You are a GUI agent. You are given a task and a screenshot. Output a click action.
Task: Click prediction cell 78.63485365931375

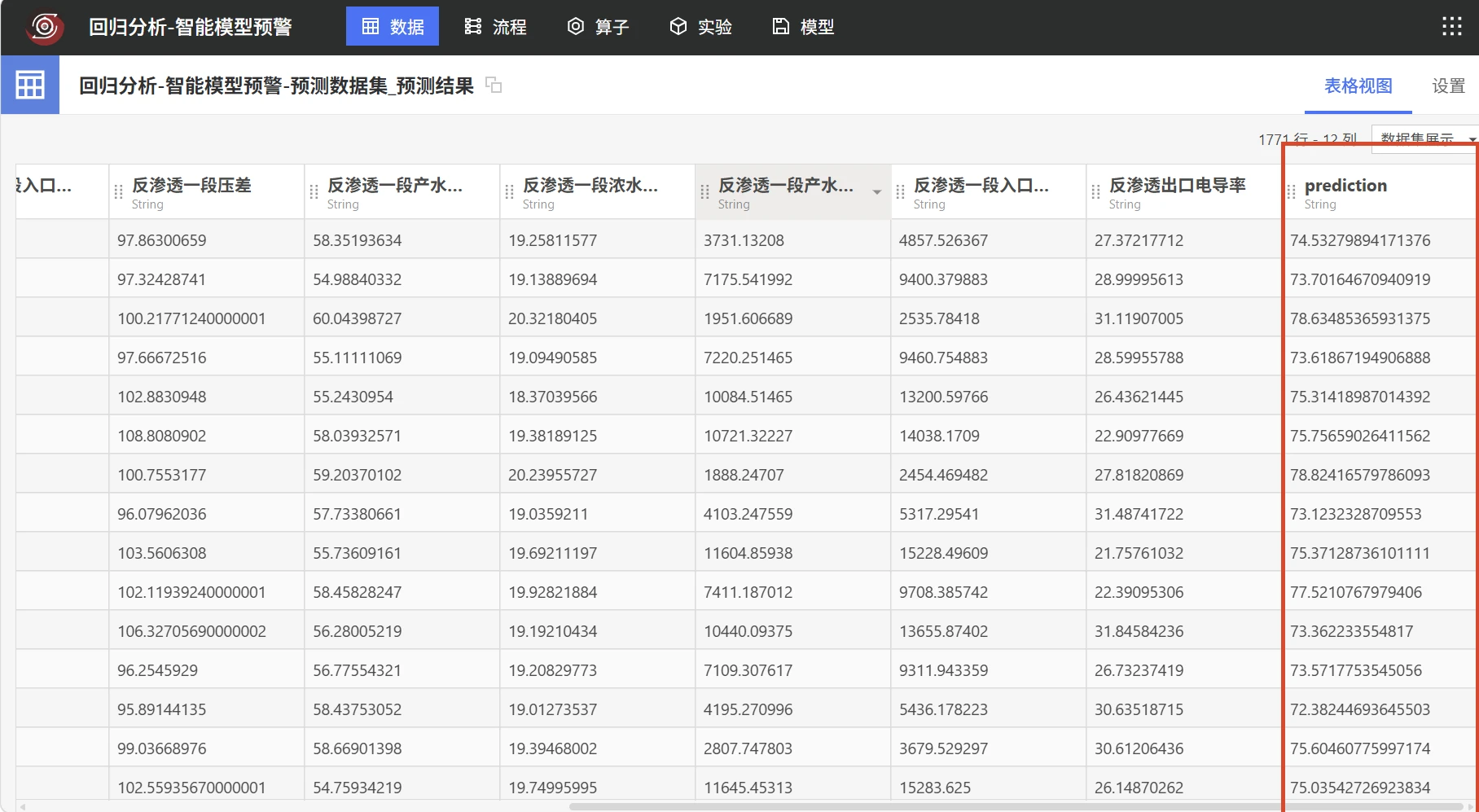[x=1380, y=318]
